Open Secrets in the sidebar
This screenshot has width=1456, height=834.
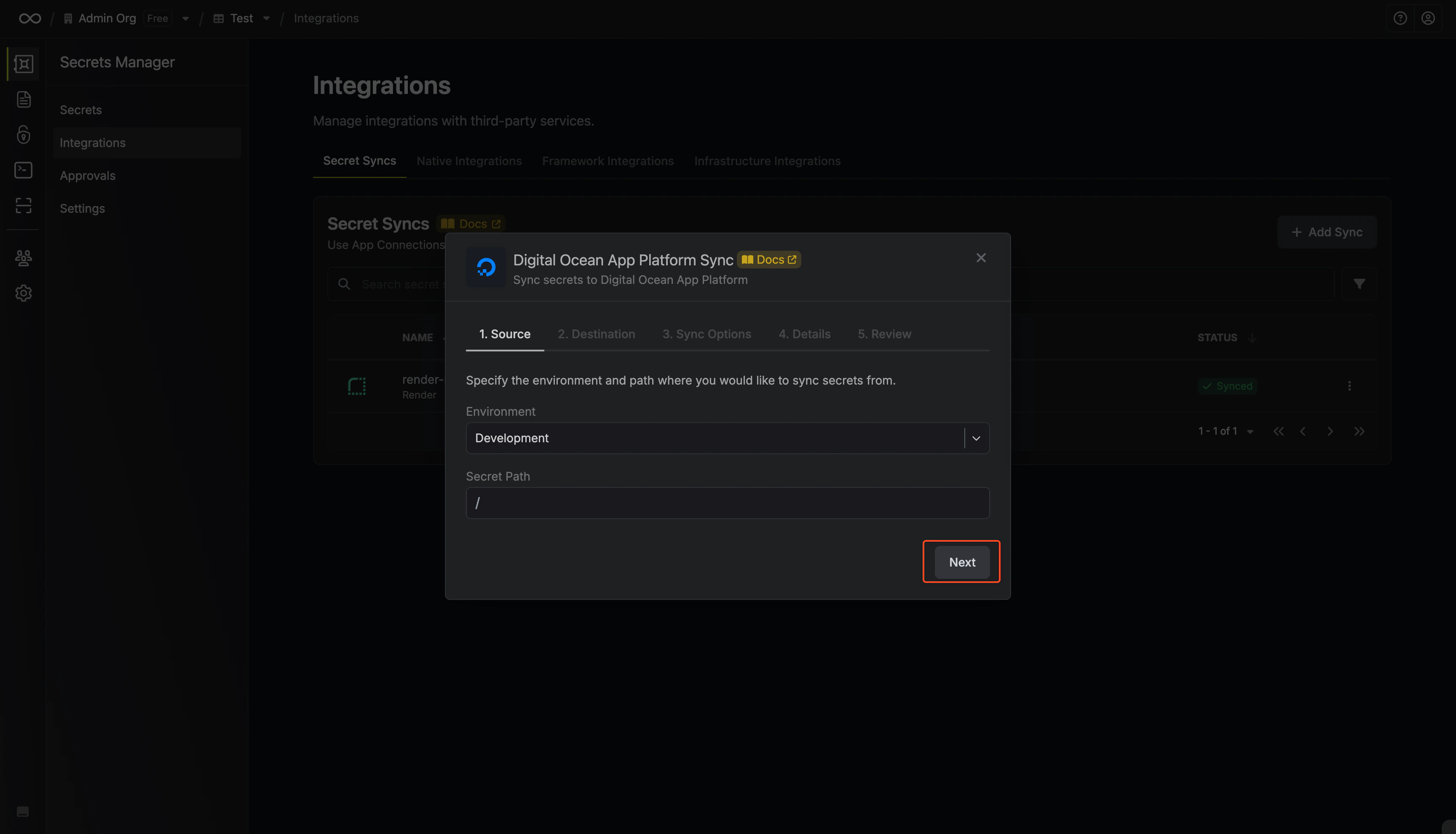coord(147,110)
